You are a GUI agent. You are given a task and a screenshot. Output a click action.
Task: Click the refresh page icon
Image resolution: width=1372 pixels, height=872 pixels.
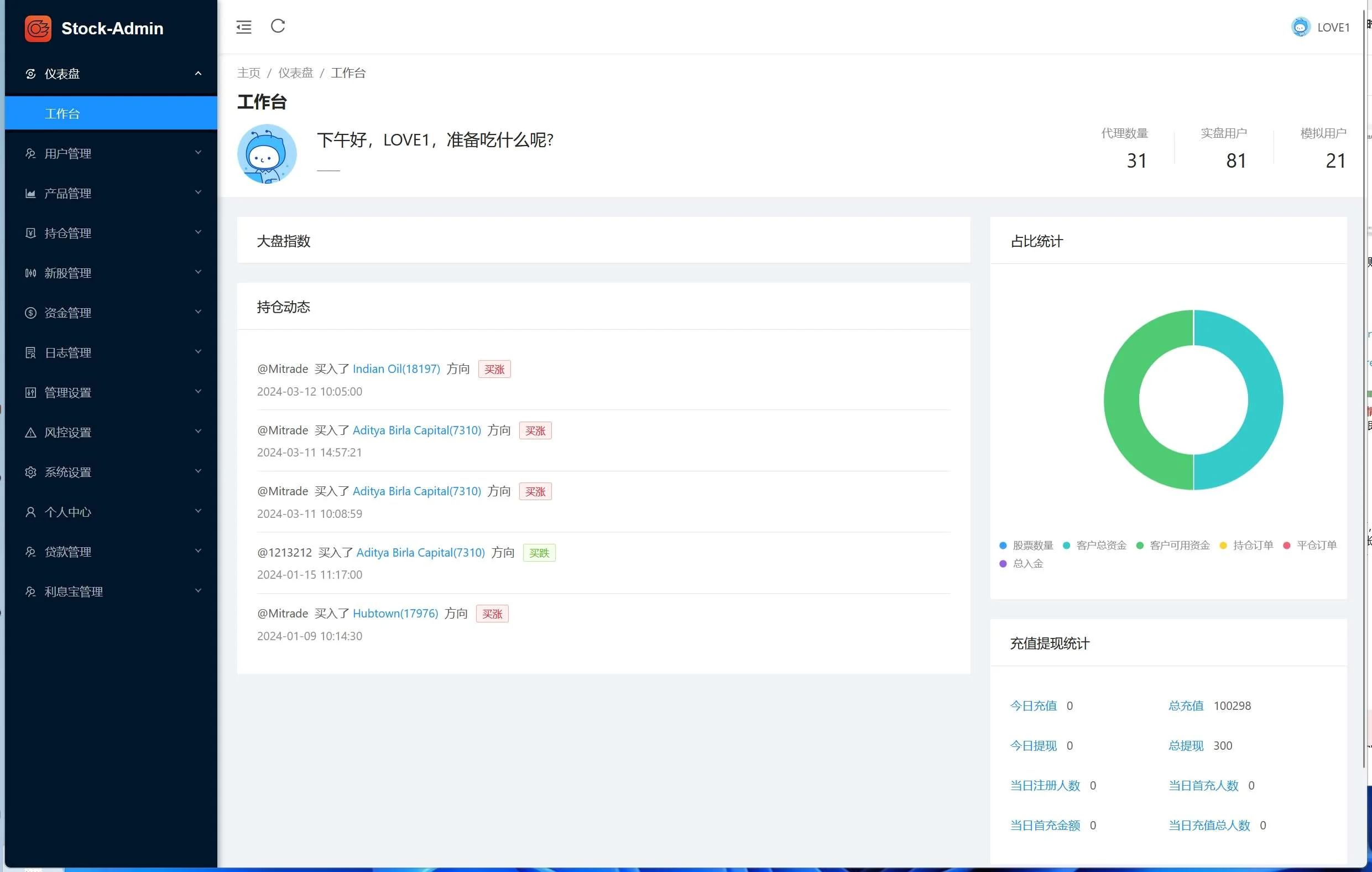pyautogui.click(x=278, y=26)
